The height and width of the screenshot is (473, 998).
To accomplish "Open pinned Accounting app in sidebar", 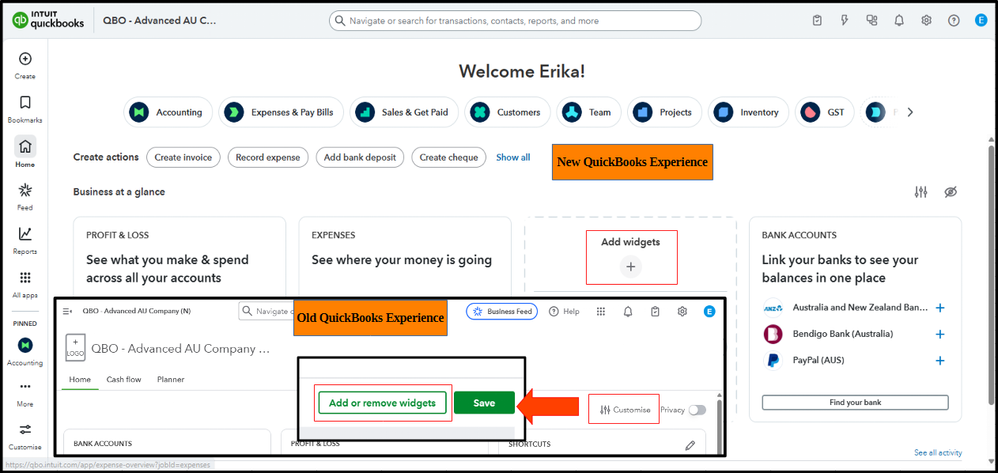I will pyautogui.click(x=25, y=352).
